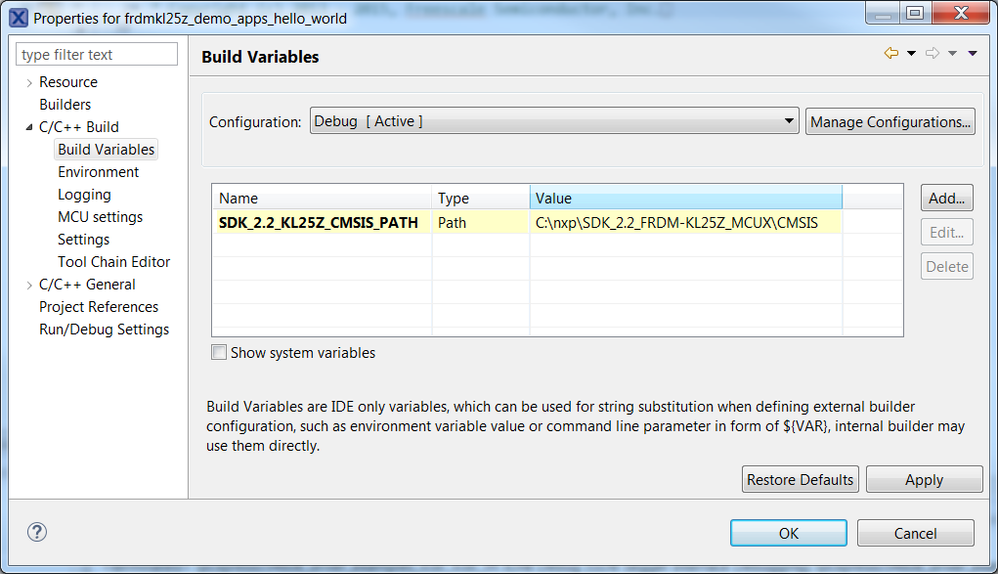Sort by the Value column header
This screenshot has width=998, height=574.
tap(686, 198)
